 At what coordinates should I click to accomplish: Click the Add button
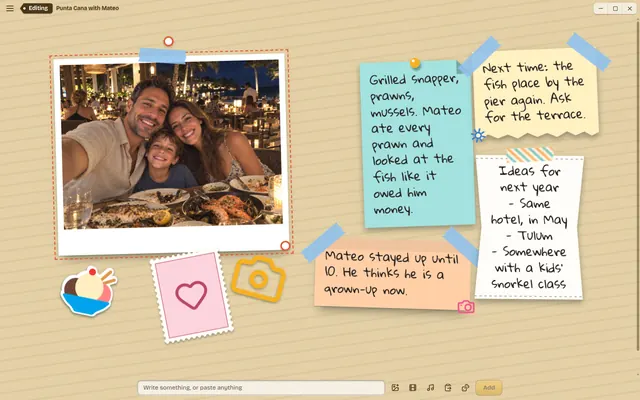point(489,388)
